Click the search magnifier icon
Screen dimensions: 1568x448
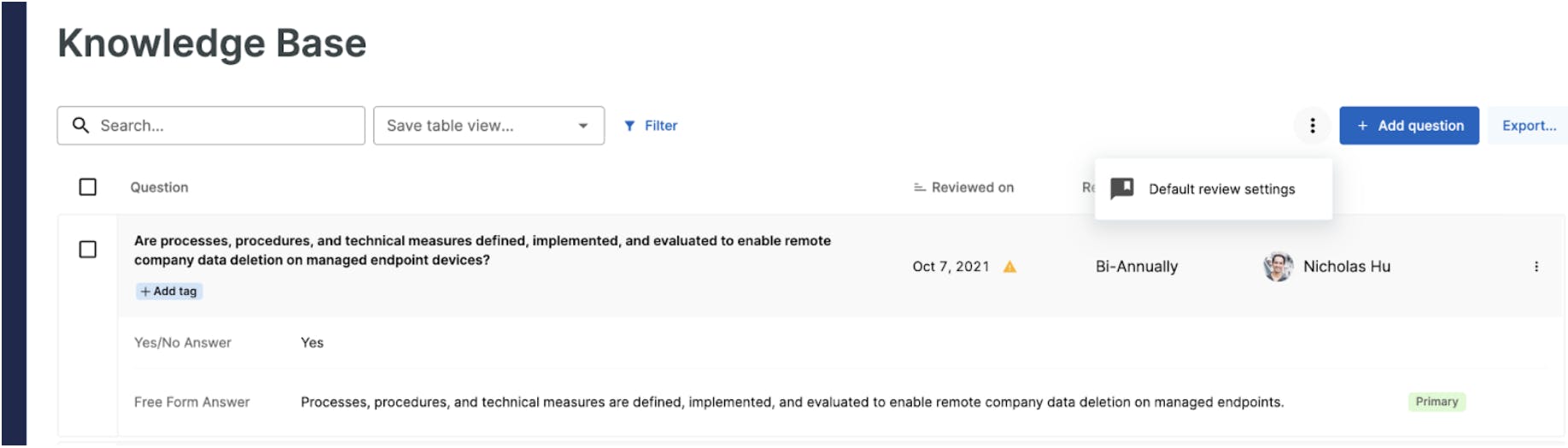80,125
